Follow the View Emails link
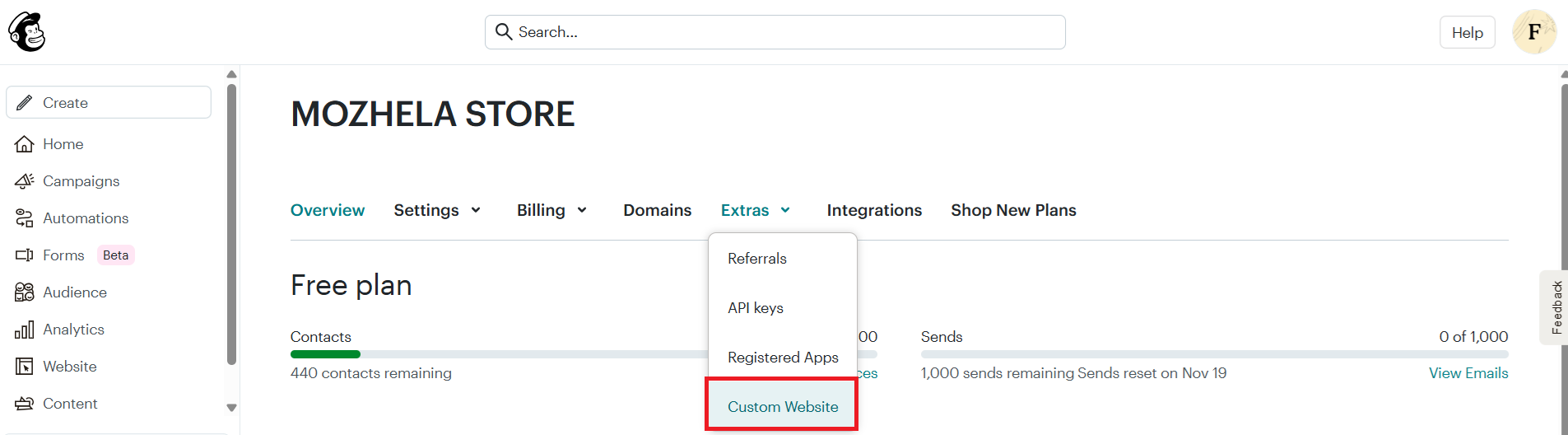This screenshot has width=1568, height=435. [1468, 373]
